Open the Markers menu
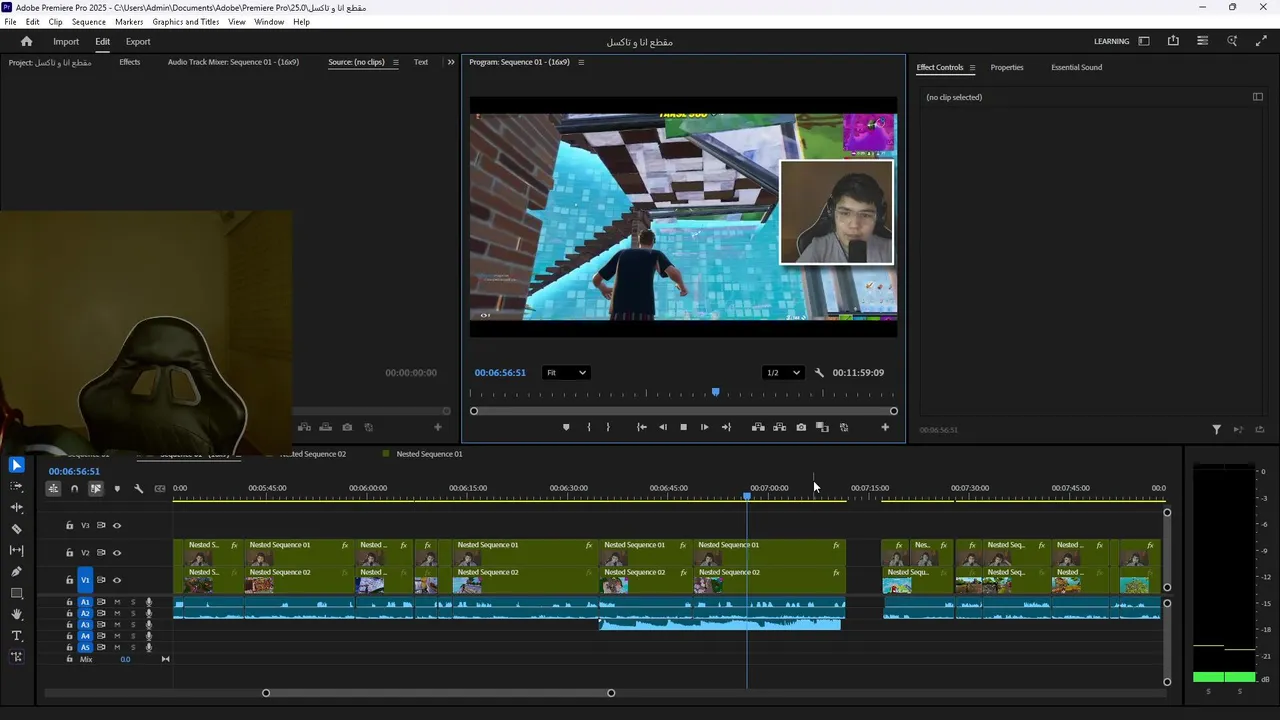1280x720 pixels. click(129, 22)
